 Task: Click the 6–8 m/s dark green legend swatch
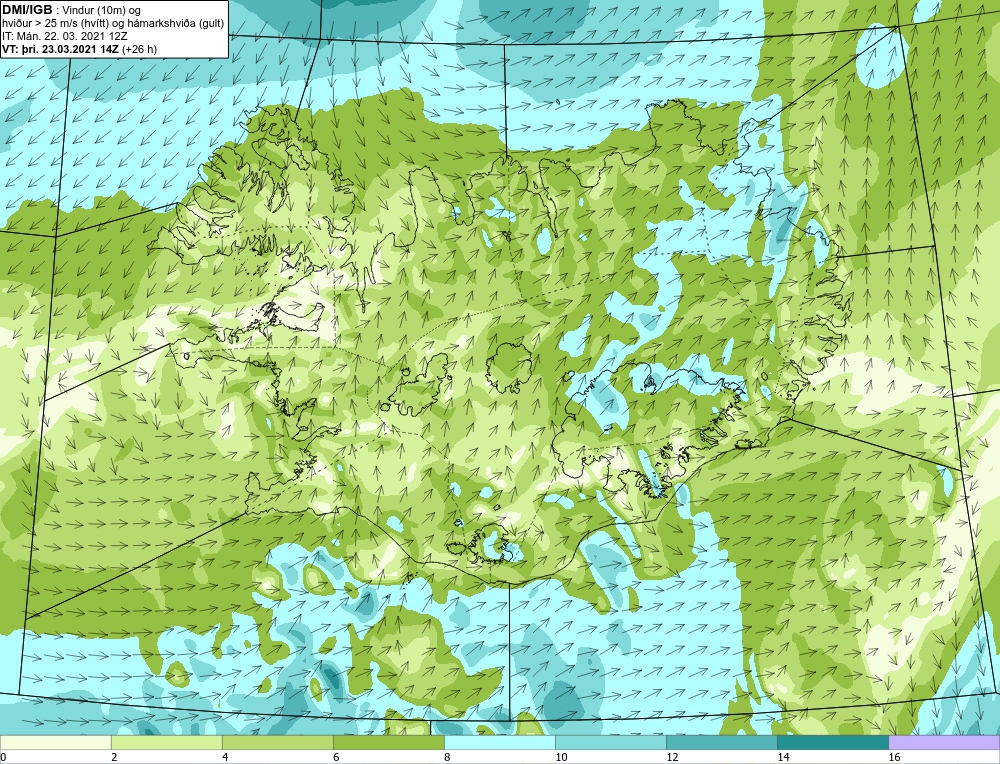pos(388,743)
